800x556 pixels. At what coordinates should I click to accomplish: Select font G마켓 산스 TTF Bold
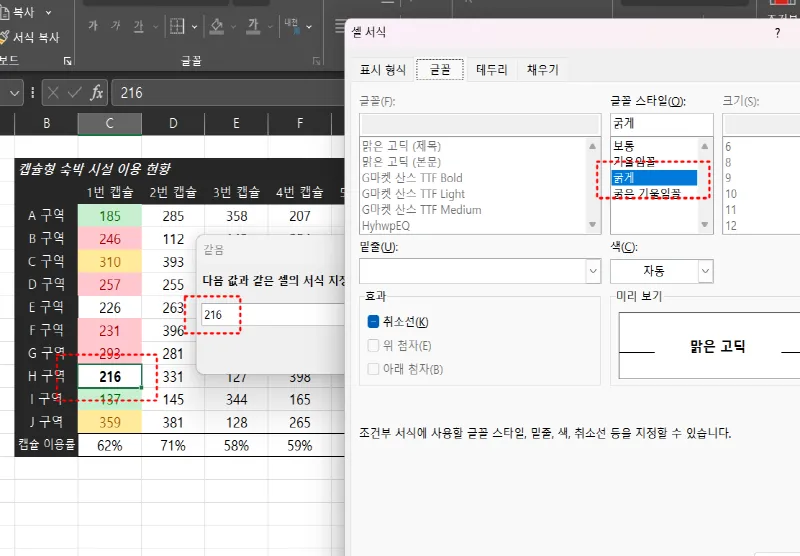coord(412,178)
